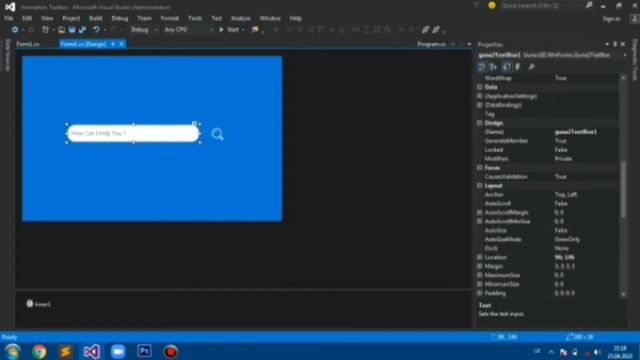Expand the MaximumSize property
This screenshot has height=360, width=640.
[480, 275]
